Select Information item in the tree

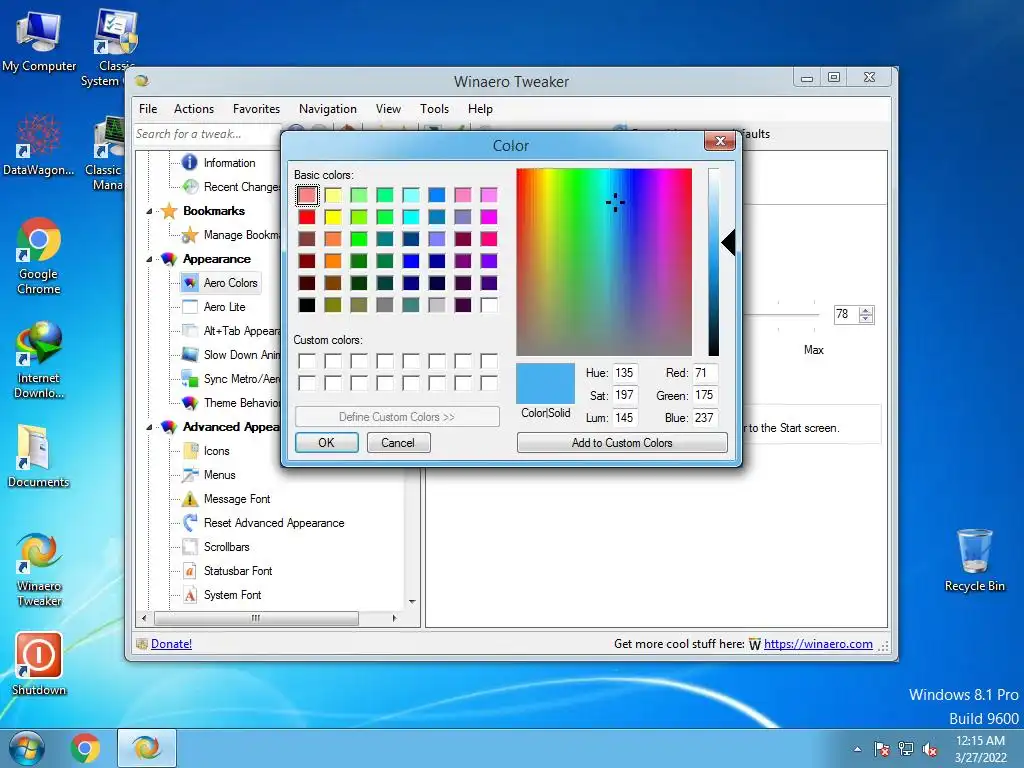click(x=229, y=163)
